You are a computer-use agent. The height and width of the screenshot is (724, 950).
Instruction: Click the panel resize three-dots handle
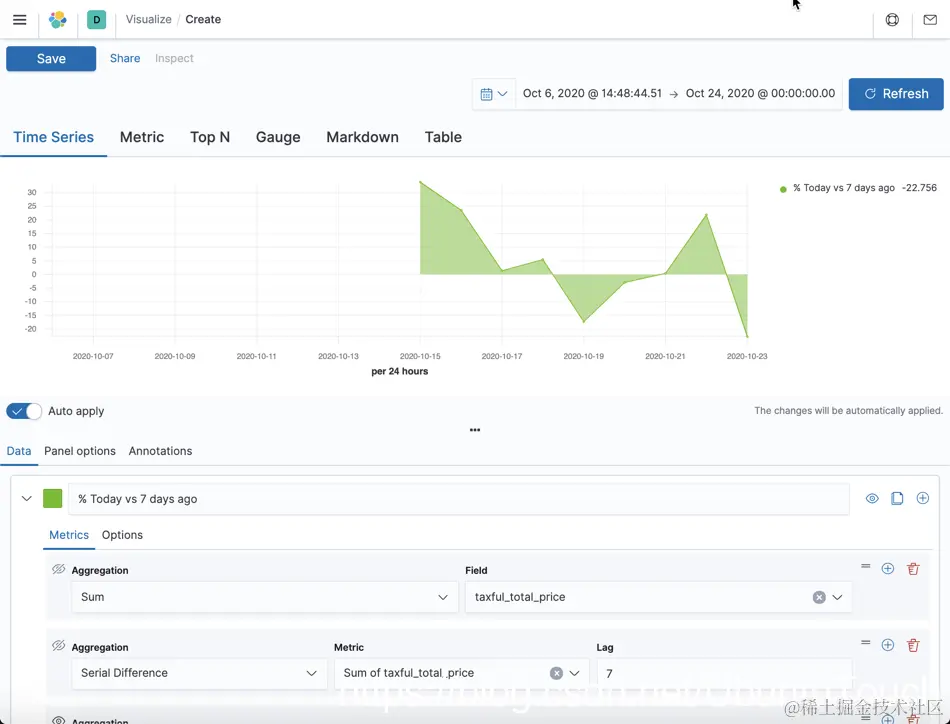475,430
